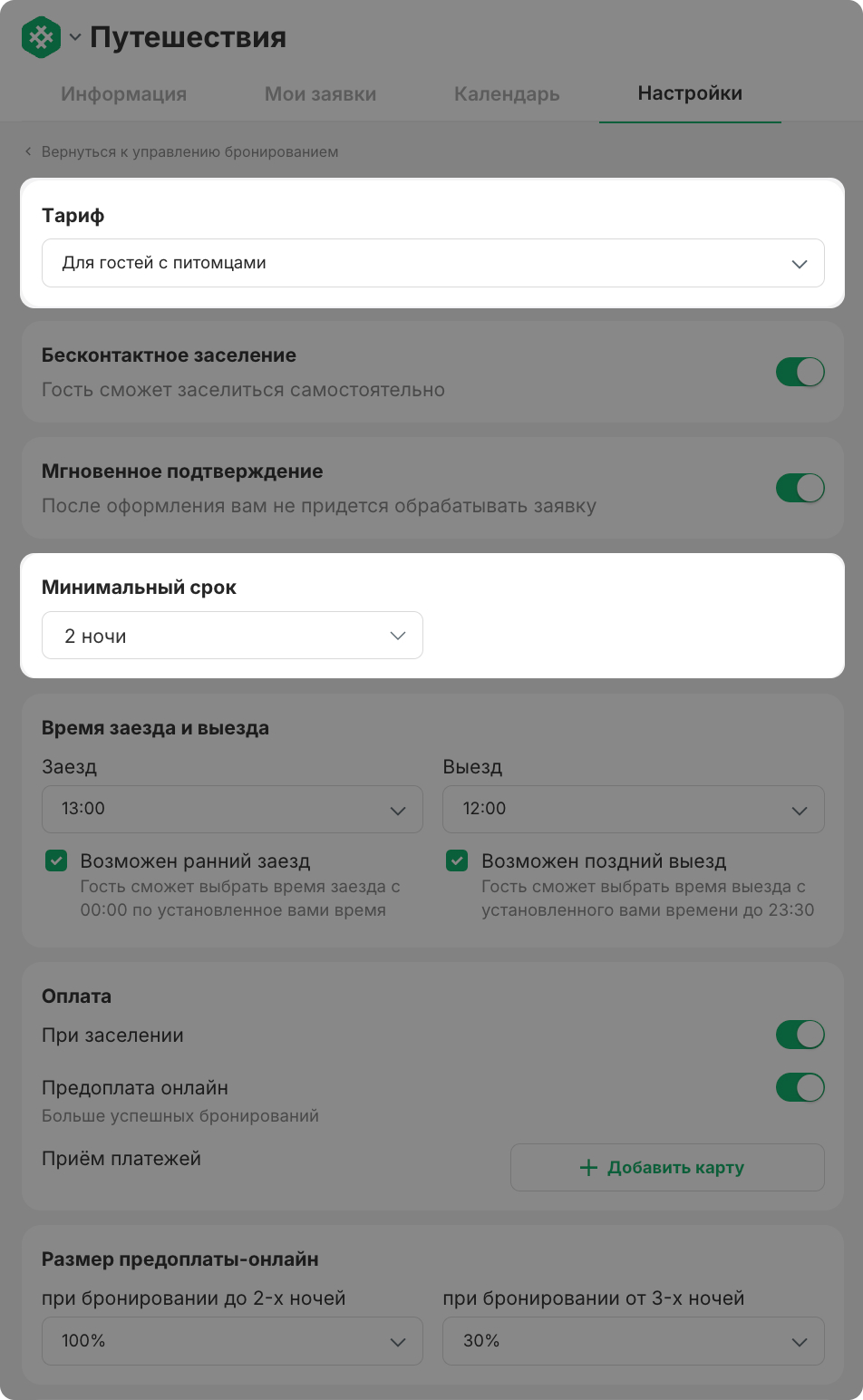
Task: Open the 2 ночи minimum stay dropdown
Action: [x=232, y=636]
